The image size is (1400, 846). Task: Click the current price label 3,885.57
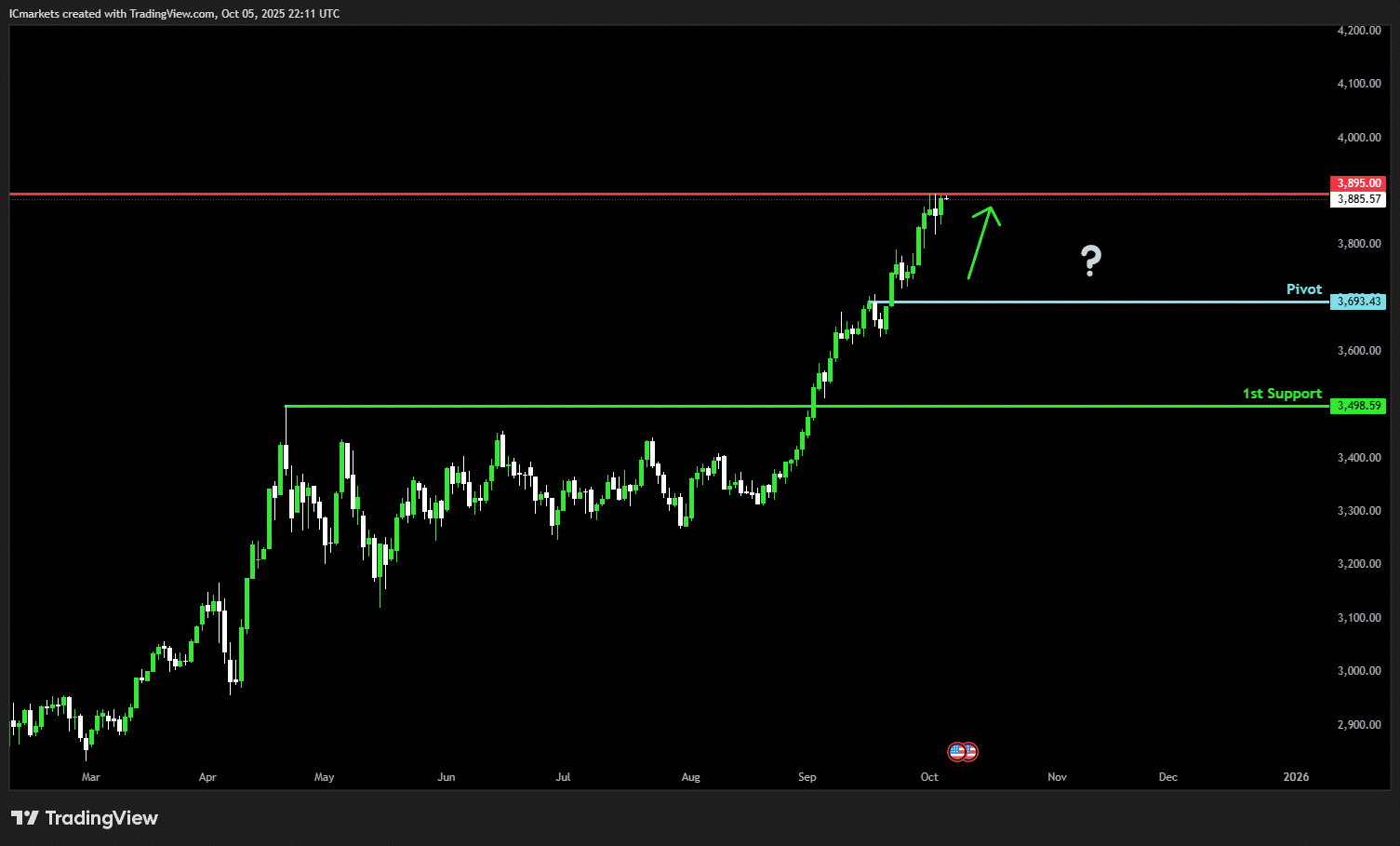1358,199
